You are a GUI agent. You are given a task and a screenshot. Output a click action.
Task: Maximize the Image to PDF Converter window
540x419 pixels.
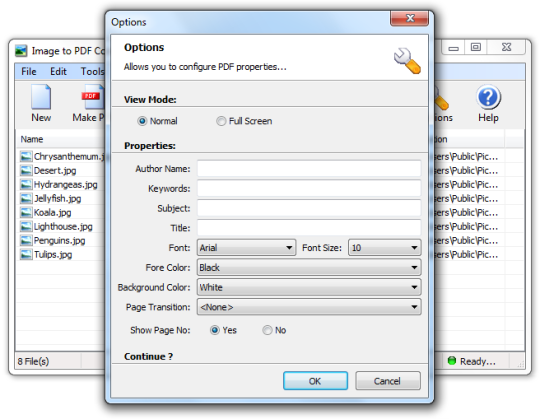tap(476, 47)
